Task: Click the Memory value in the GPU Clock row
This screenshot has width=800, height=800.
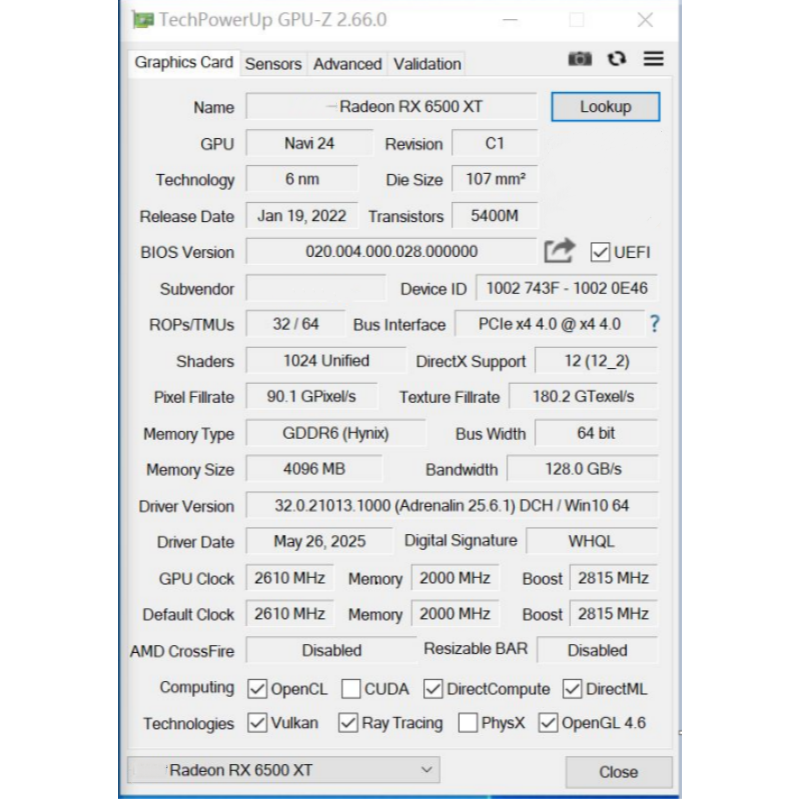Action: 455,578
